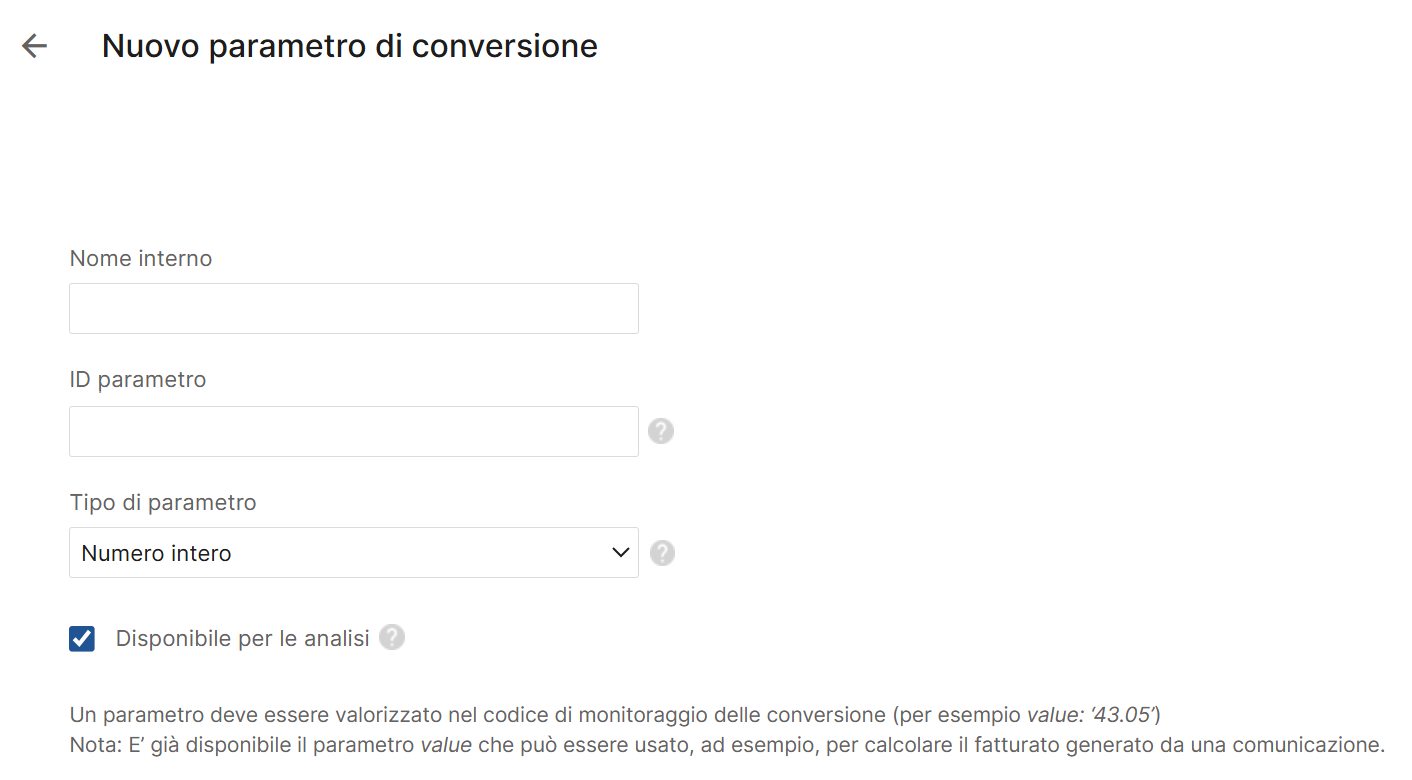This screenshot has width=1412, height=780.
Task: Click the sentence starting Un parametro deve essere
Action: pyautogui.click(x=300, y=715)
